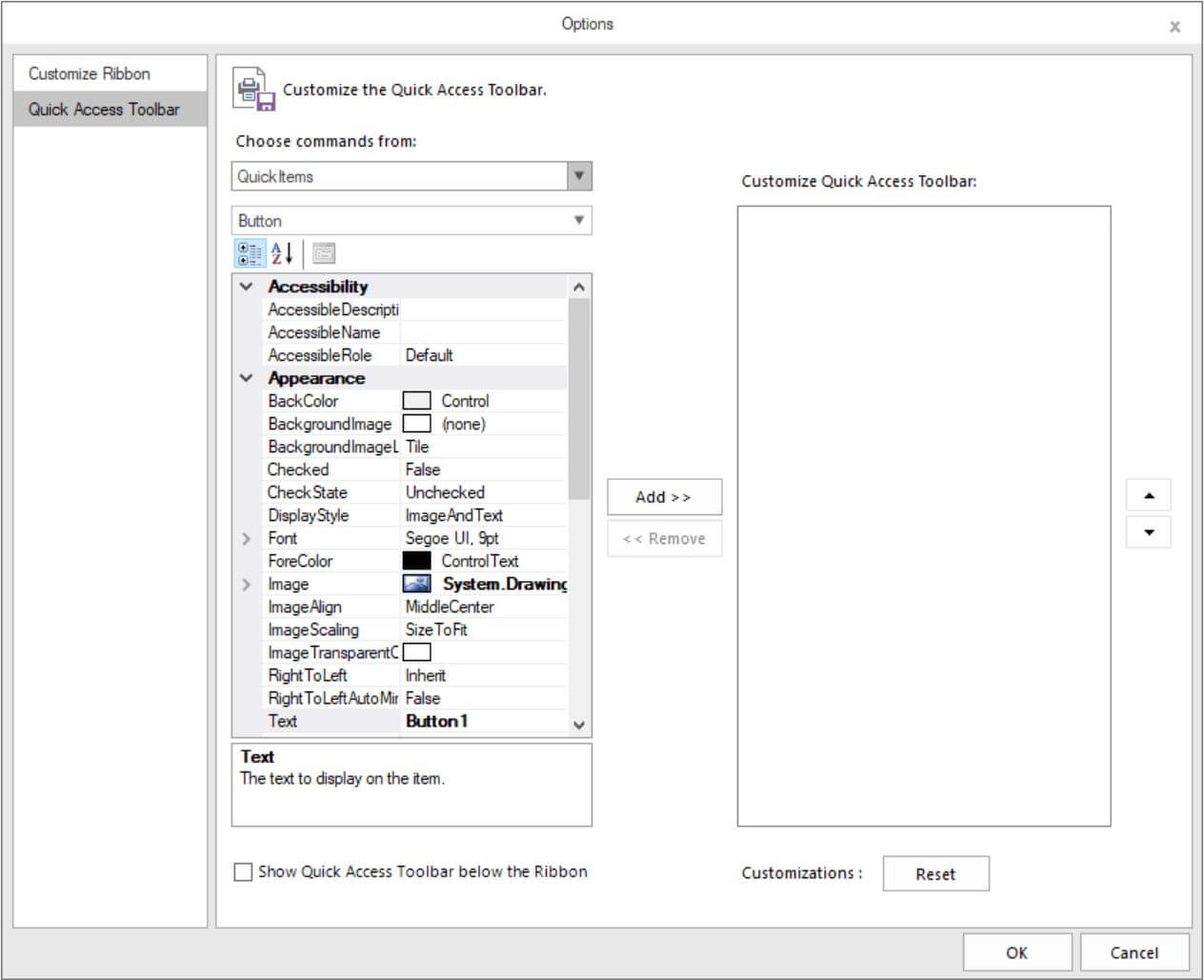The height and width of the screenshot is (980, 1204).
Task: Close the Options dialog with X
Action: (1174, 27)
